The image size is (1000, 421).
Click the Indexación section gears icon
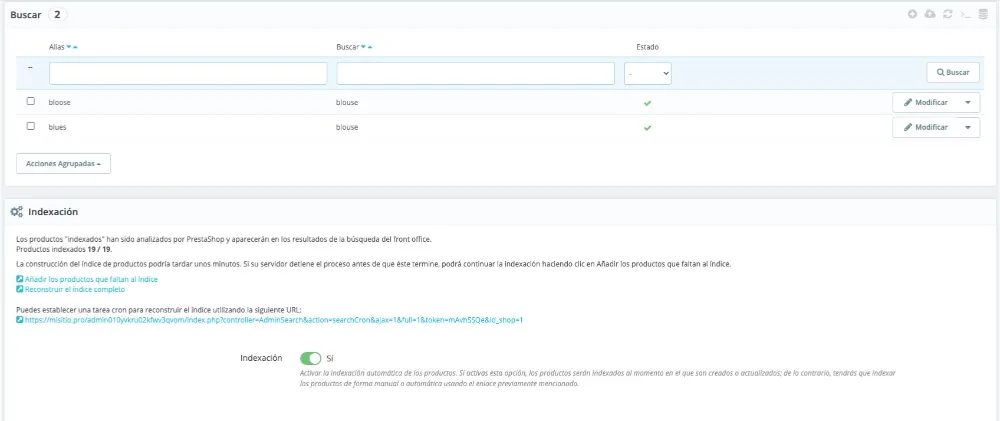(17, 212)
